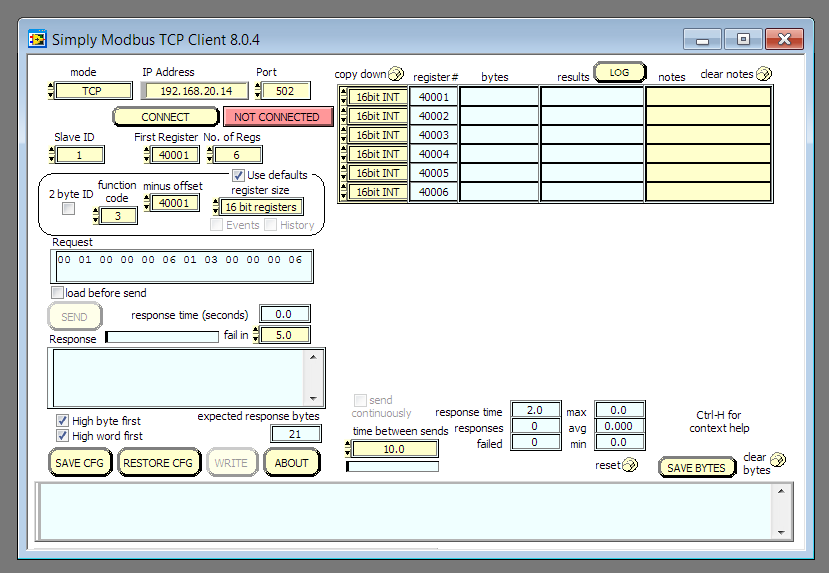Change data type for register 40004
The height and width of the screenshot is (573, 829).
[x=377, y=154]
